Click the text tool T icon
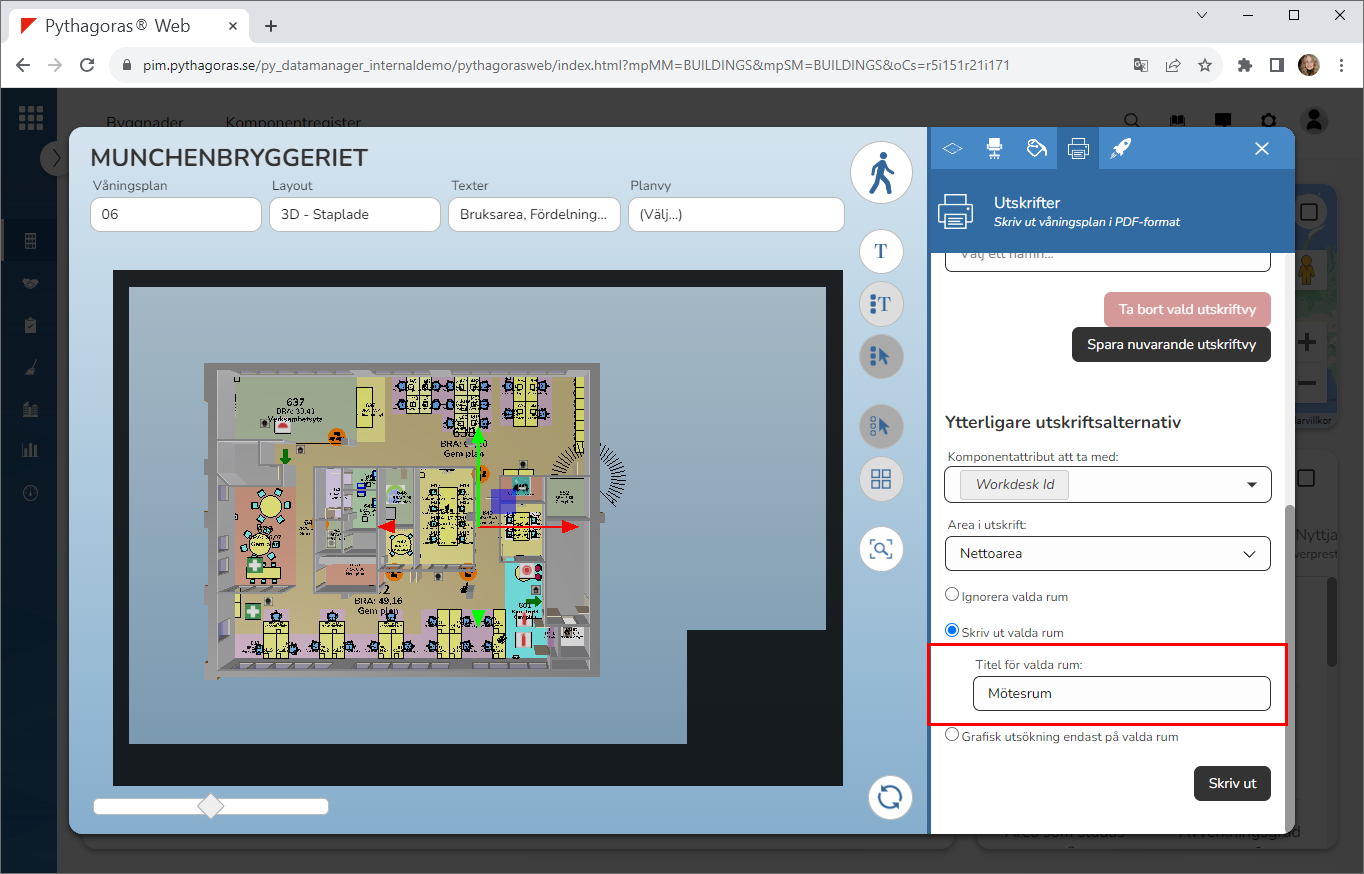 coord(881,251)
